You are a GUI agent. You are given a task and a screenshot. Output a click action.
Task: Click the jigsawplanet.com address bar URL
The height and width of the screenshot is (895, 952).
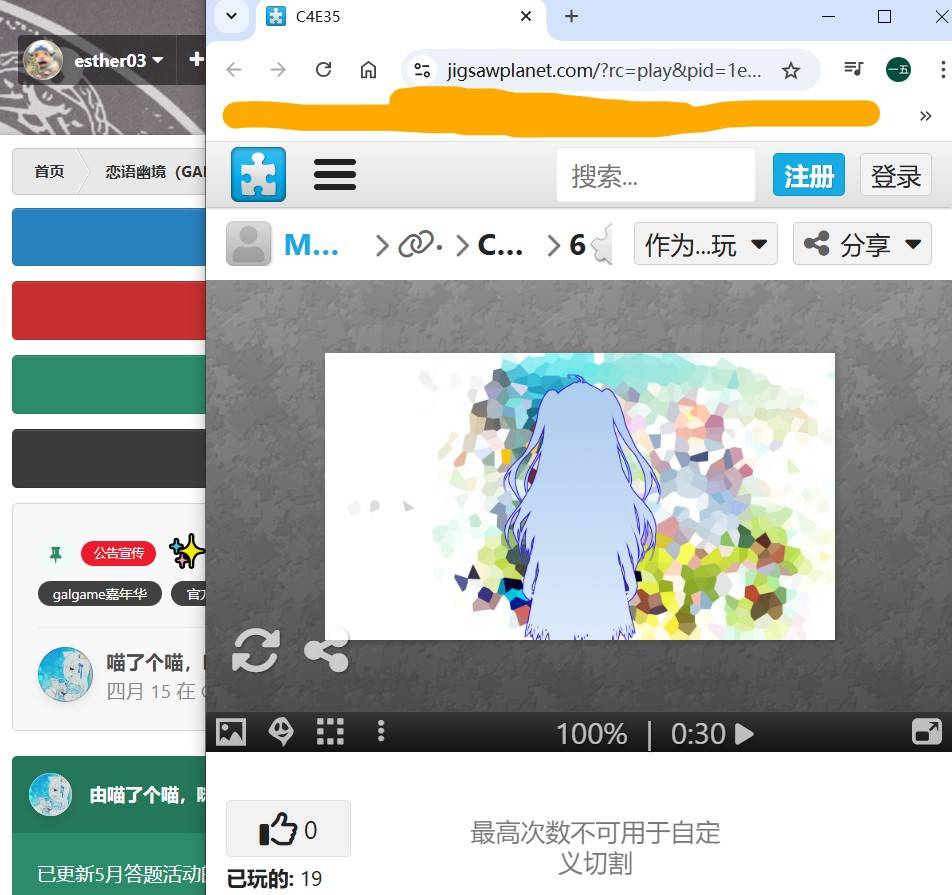click(x=604, y=70)
